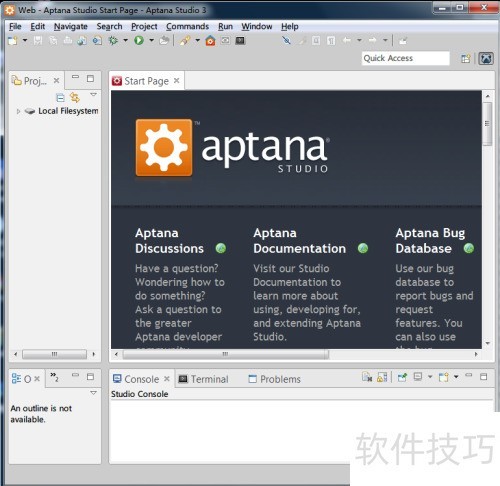Click the Open Perspective icon
This screenshot has height=486, width=500.
tap(466, 59)
